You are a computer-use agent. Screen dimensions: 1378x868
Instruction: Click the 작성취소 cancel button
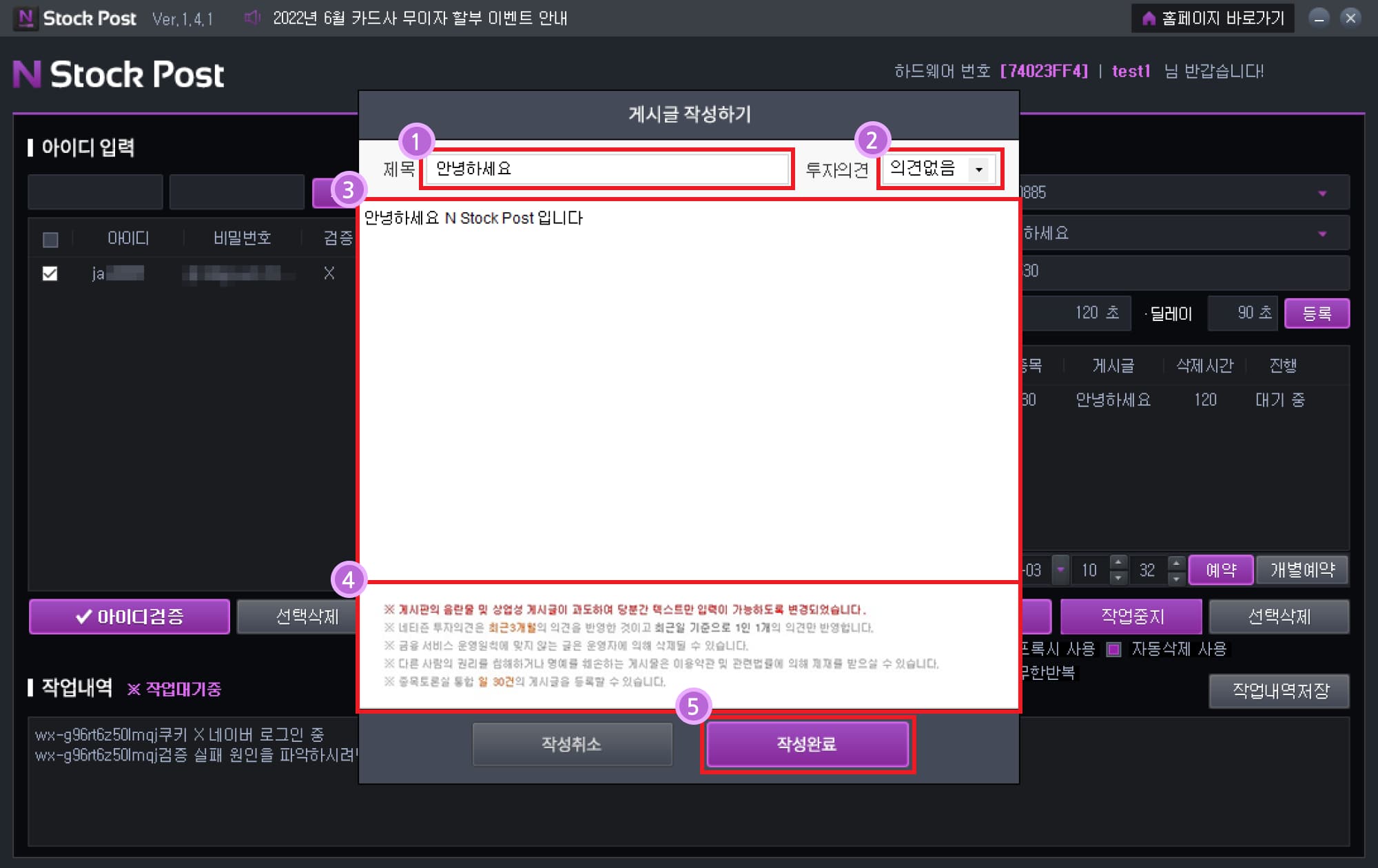coord(572,744)
